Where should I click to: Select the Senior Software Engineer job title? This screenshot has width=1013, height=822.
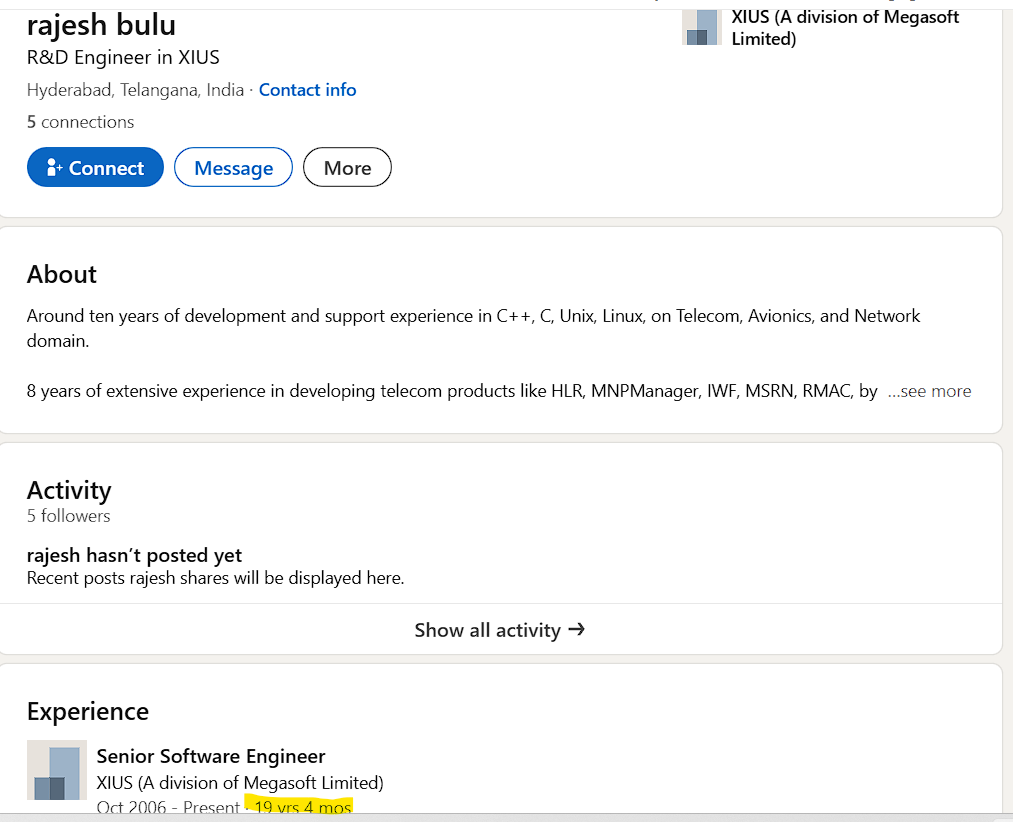(x=211, y=756)
